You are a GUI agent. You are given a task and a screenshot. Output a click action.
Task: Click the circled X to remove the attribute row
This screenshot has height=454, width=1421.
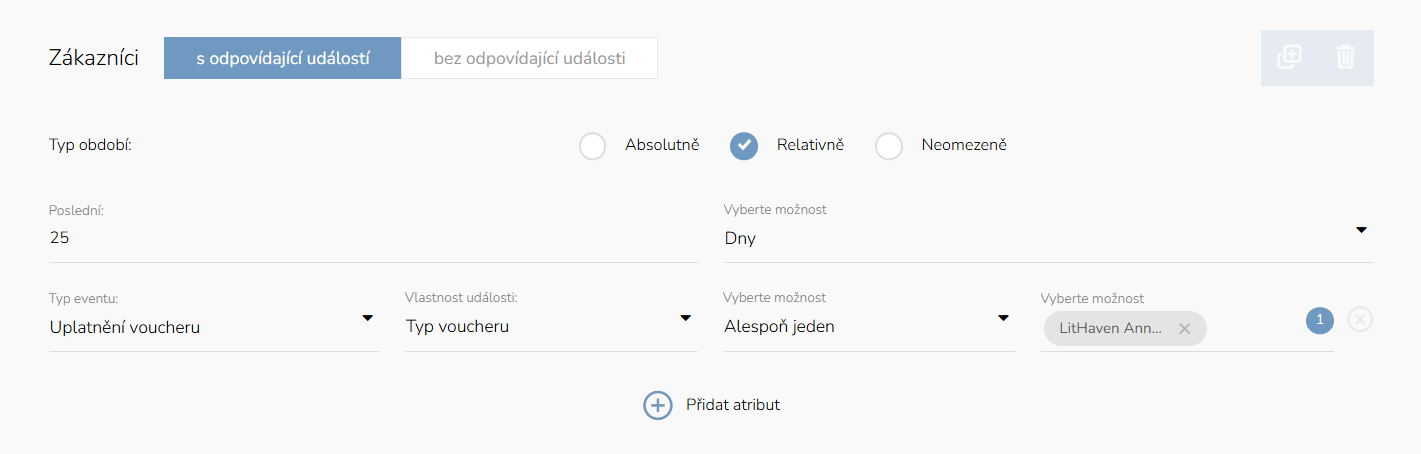coord(1360,319)
